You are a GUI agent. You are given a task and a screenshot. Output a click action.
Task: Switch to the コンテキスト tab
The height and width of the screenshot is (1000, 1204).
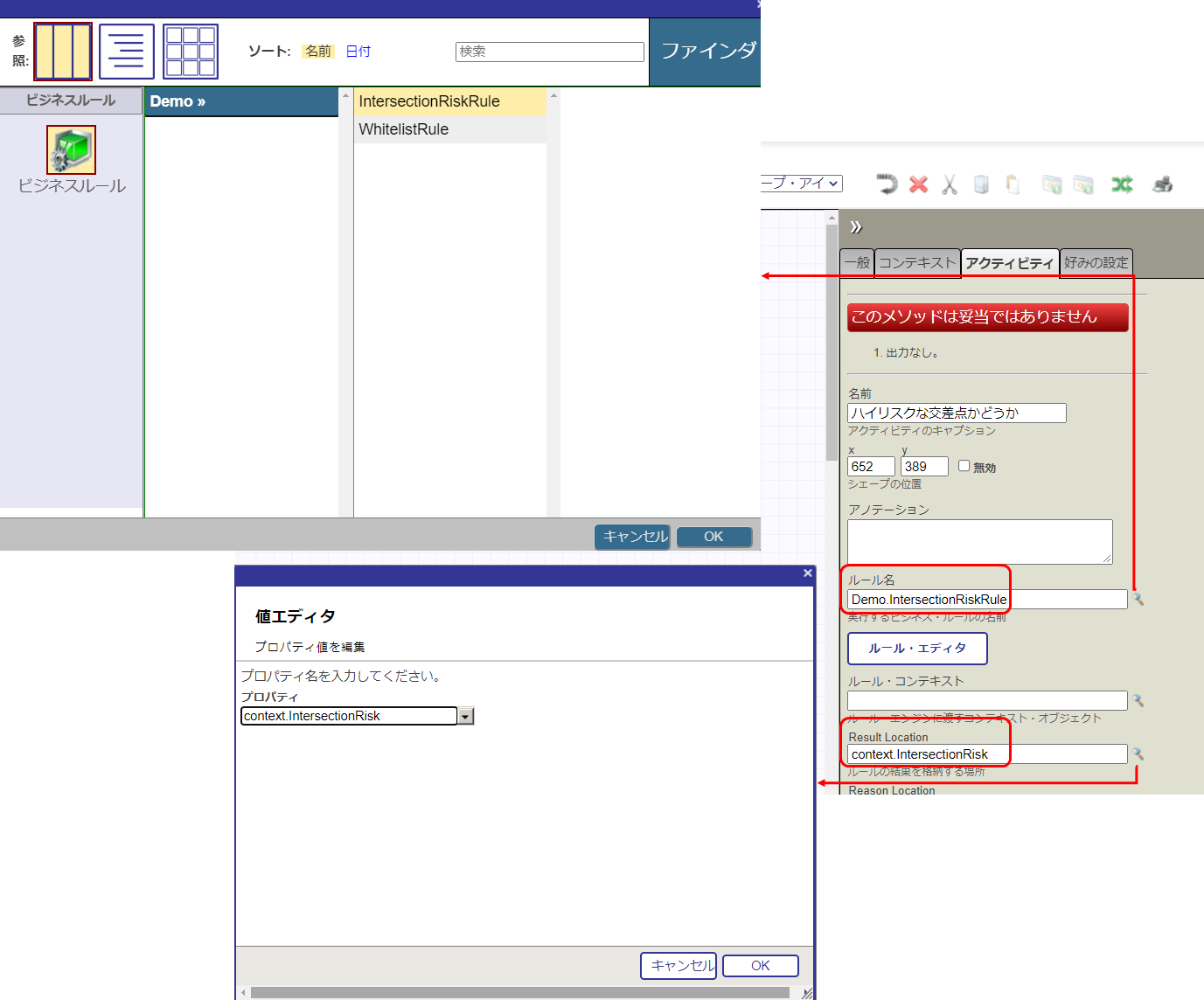tap(917, 263)
